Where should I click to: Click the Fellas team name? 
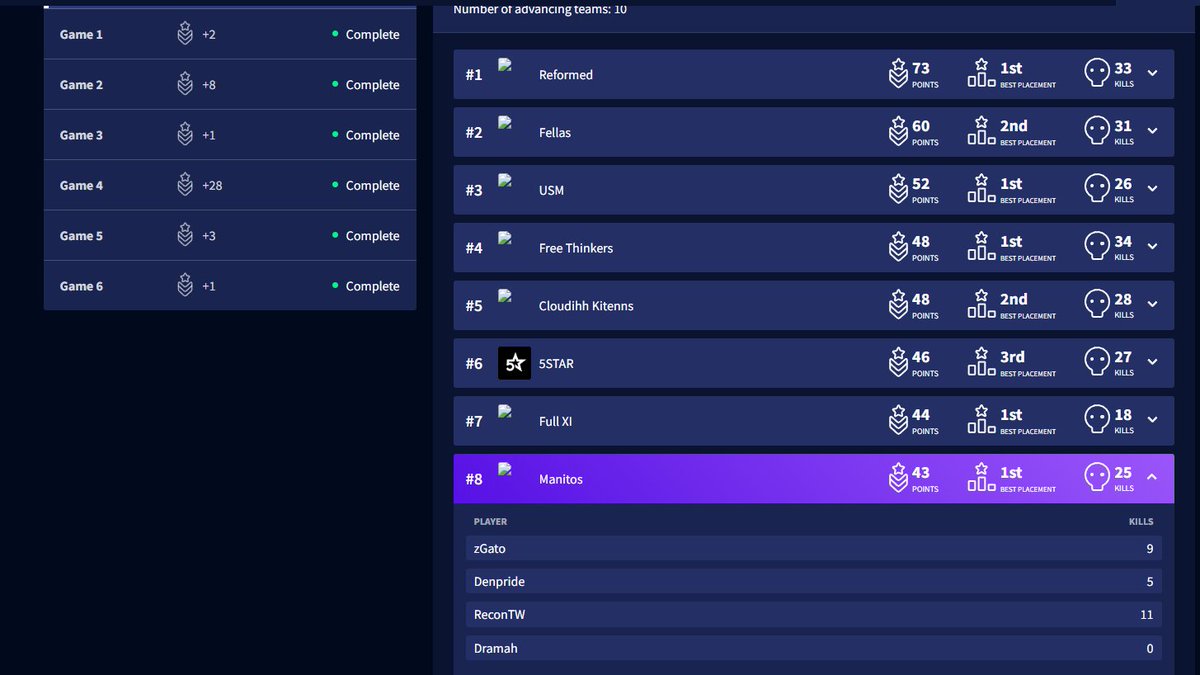tap(555, 132)
